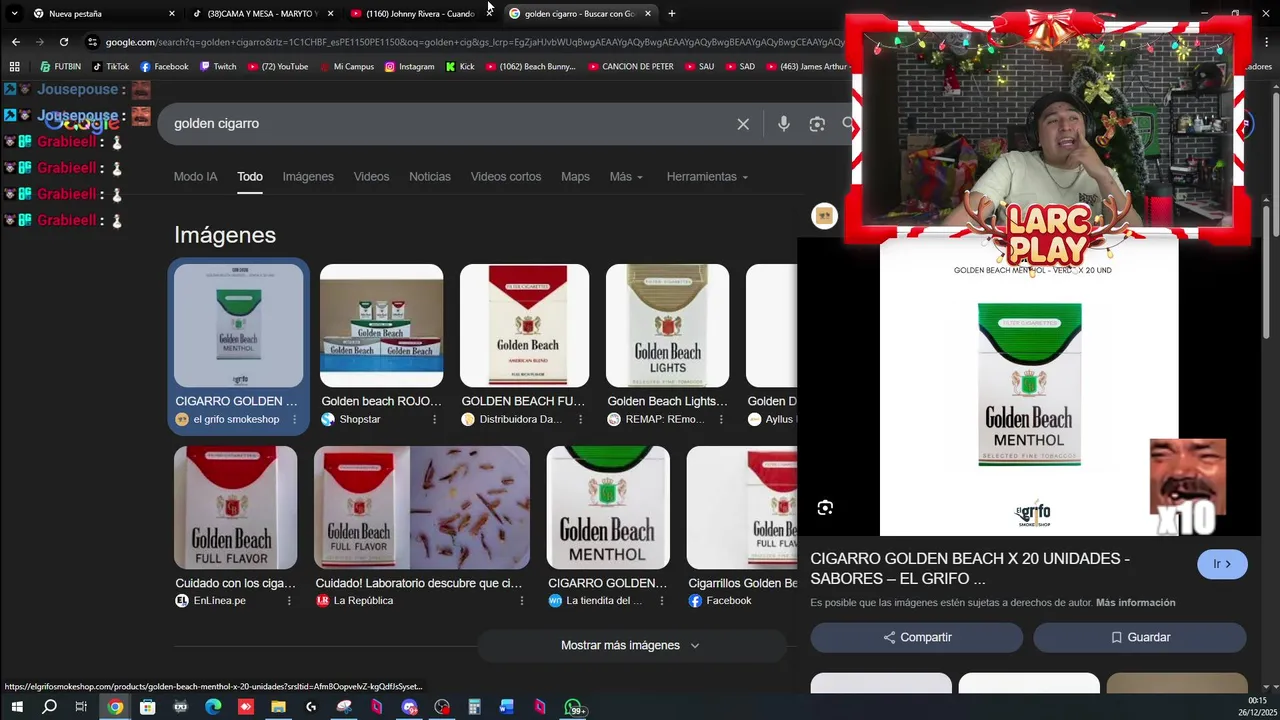
Task: Open La tiendita Menthol image thumbnail
Action: tap(608, 507)
